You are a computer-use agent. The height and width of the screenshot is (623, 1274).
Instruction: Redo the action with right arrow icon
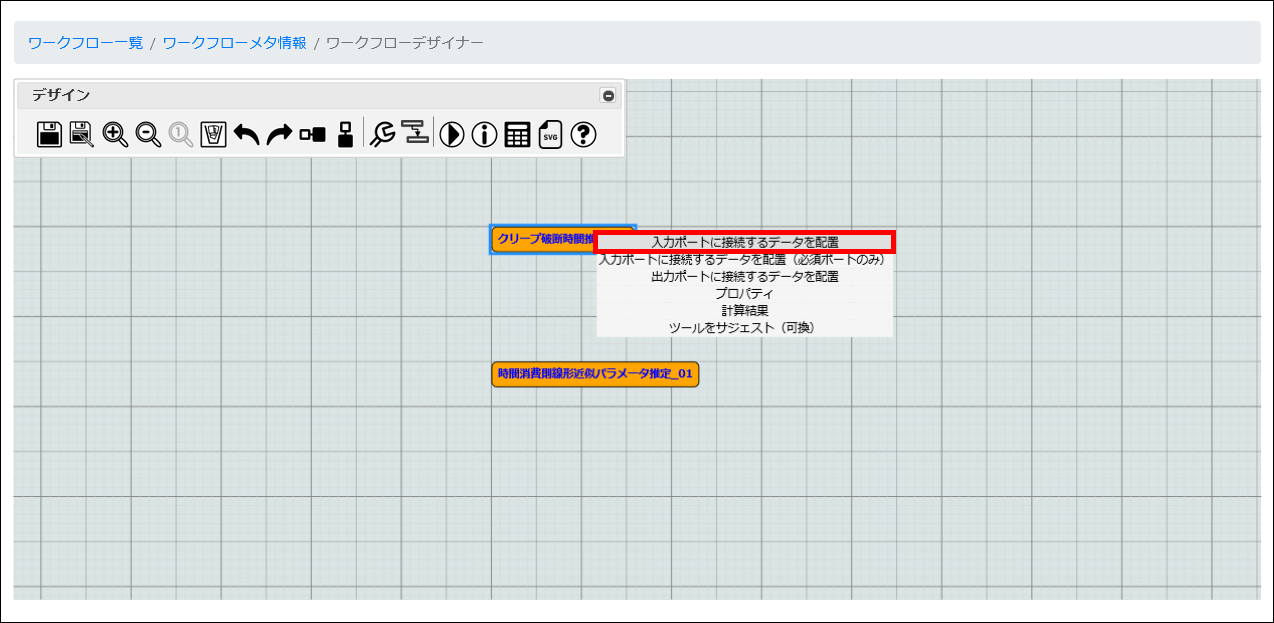point(279,134)
